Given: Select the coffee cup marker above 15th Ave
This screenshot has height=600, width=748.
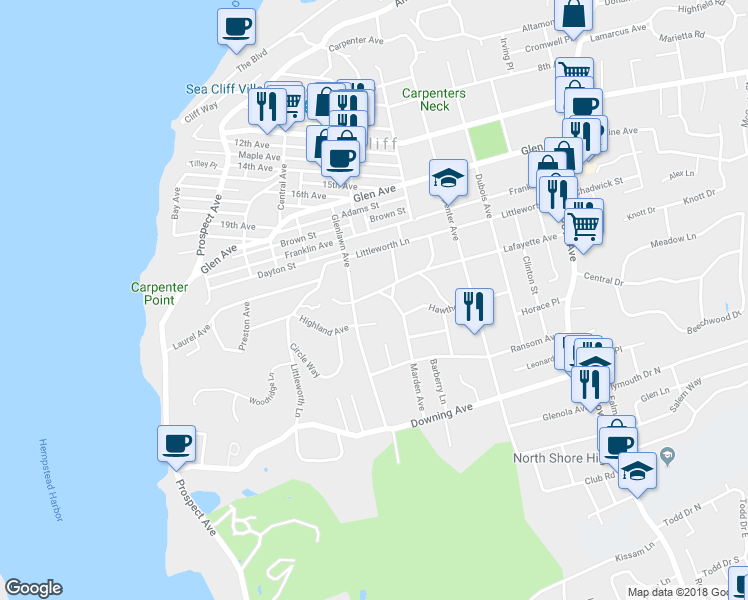Looking at the screenshot, I should 341,159.
